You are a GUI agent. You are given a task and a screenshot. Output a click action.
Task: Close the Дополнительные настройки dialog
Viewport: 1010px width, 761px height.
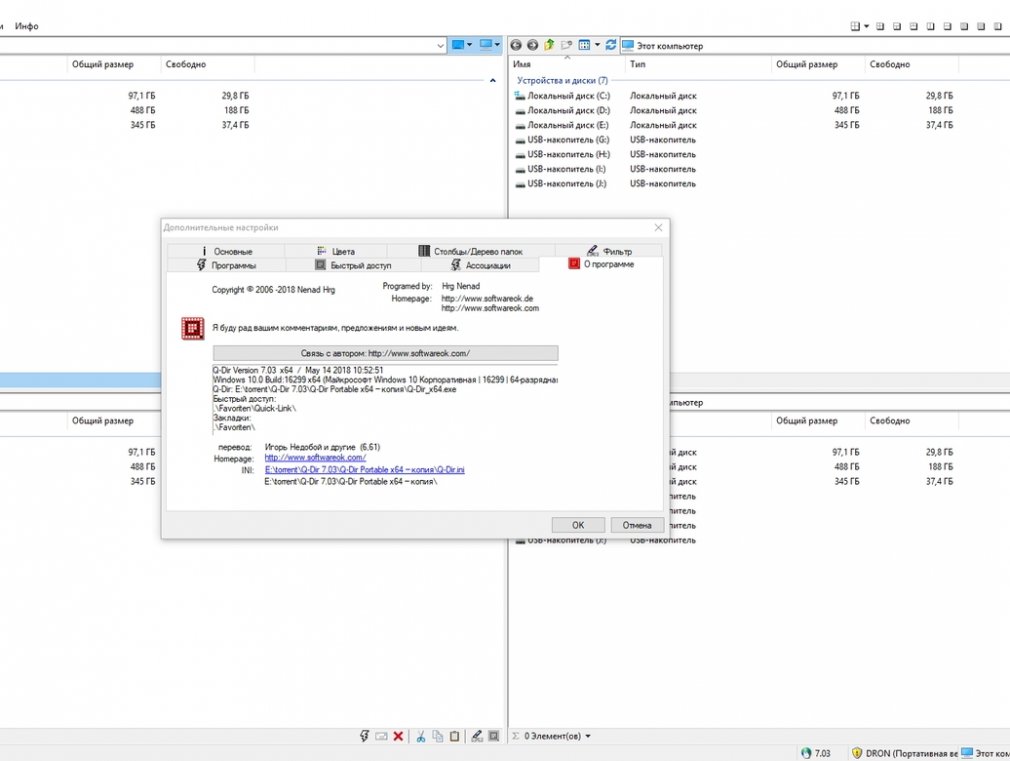[x=658, y=227]
